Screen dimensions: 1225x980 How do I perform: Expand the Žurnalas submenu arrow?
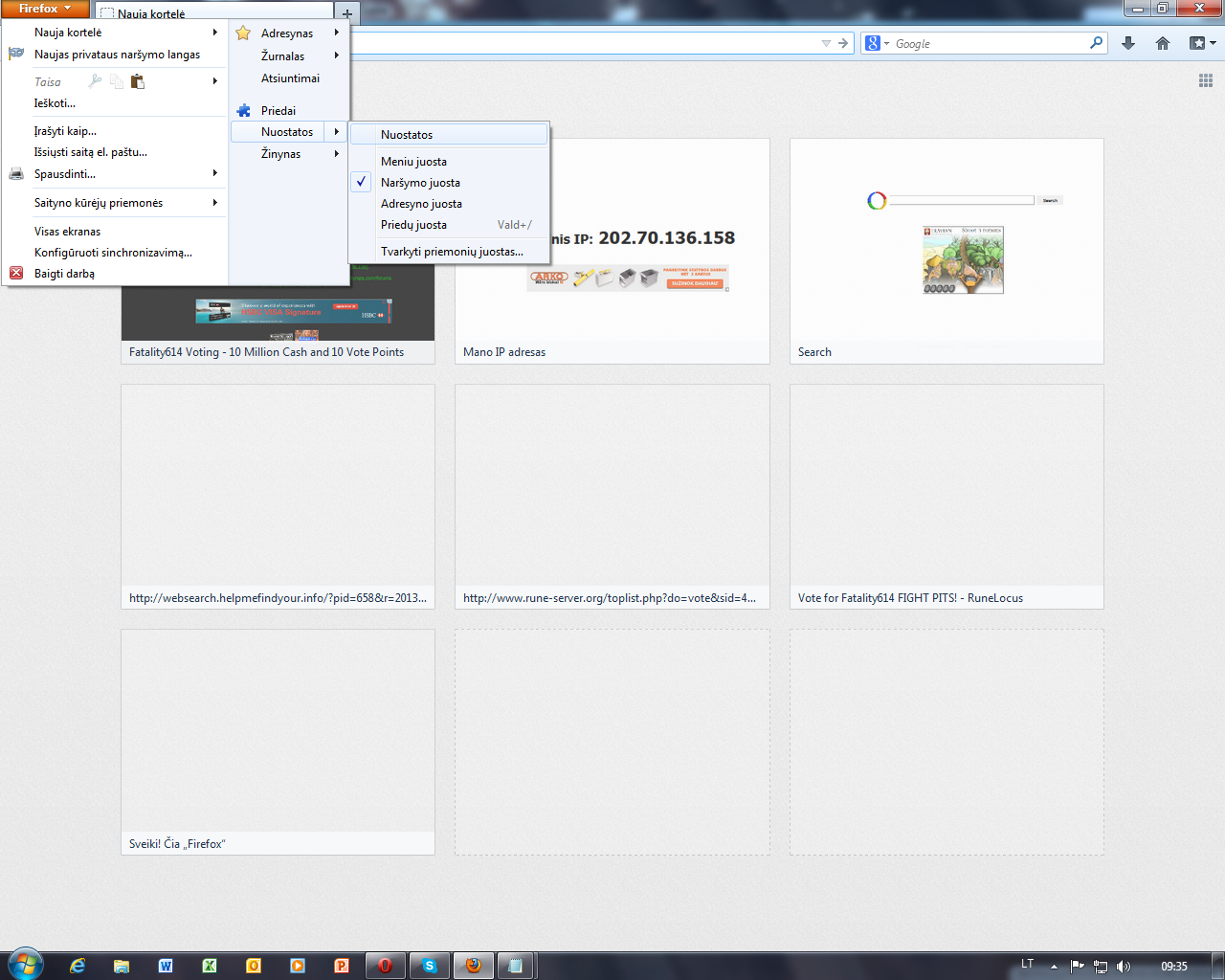pyautogui.click(x=337, y=56)
